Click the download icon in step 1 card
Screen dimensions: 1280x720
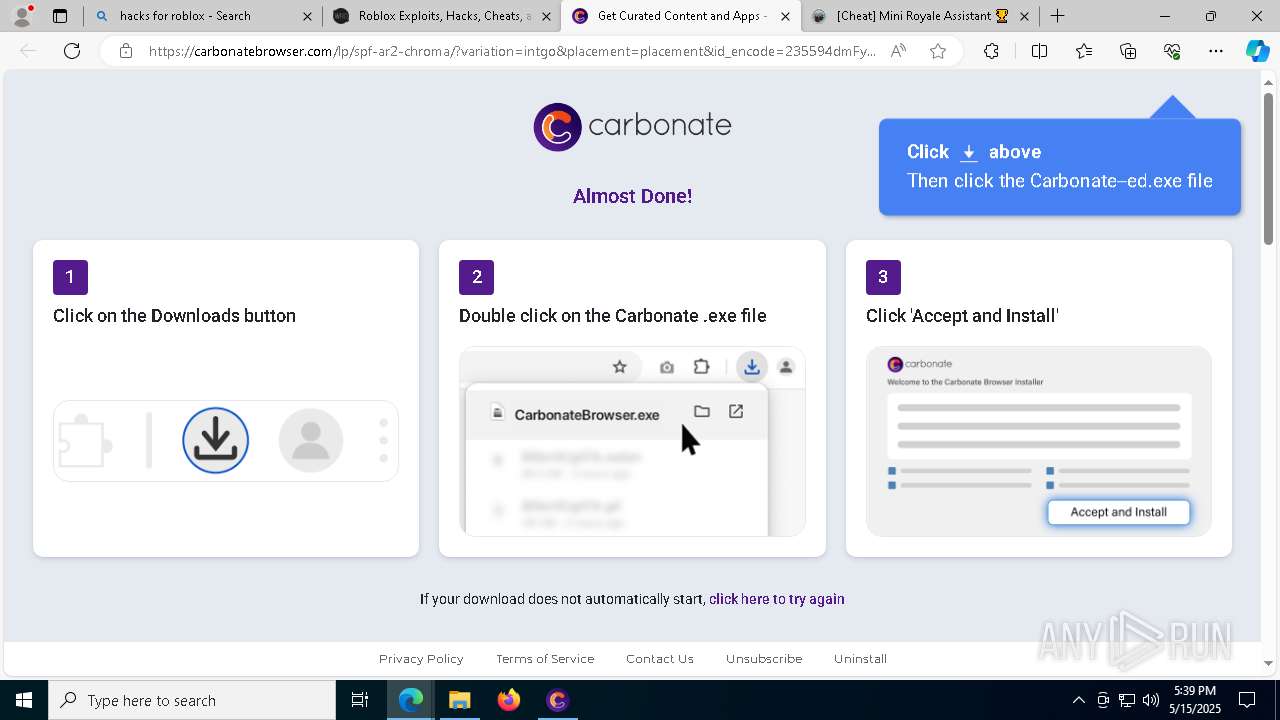[216, 440]
